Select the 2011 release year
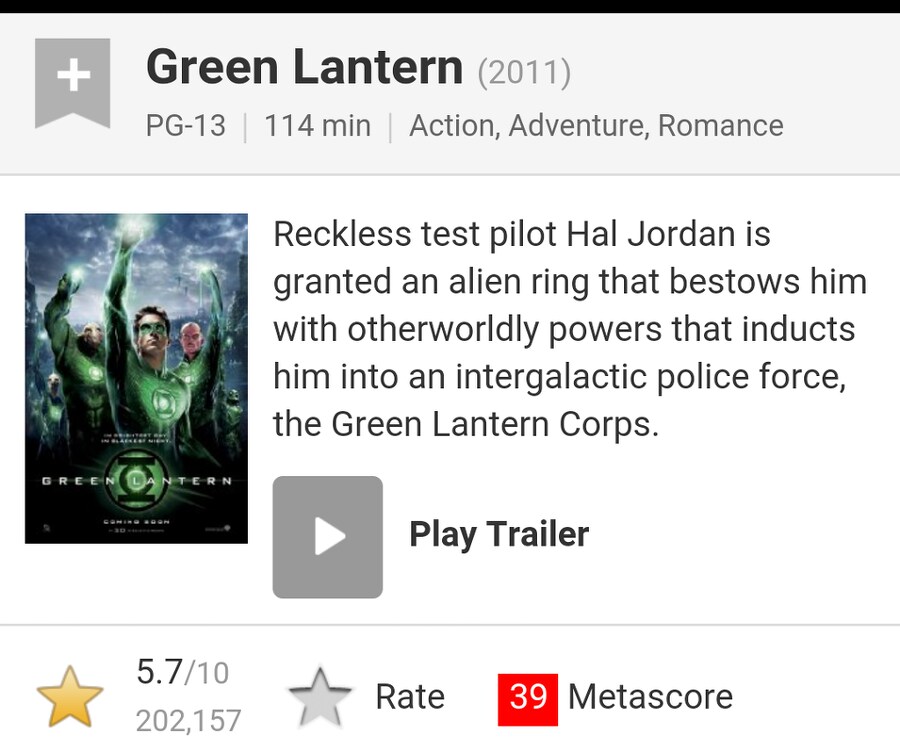The height and width of the screenshot is (752, 900). coord(524,73)
